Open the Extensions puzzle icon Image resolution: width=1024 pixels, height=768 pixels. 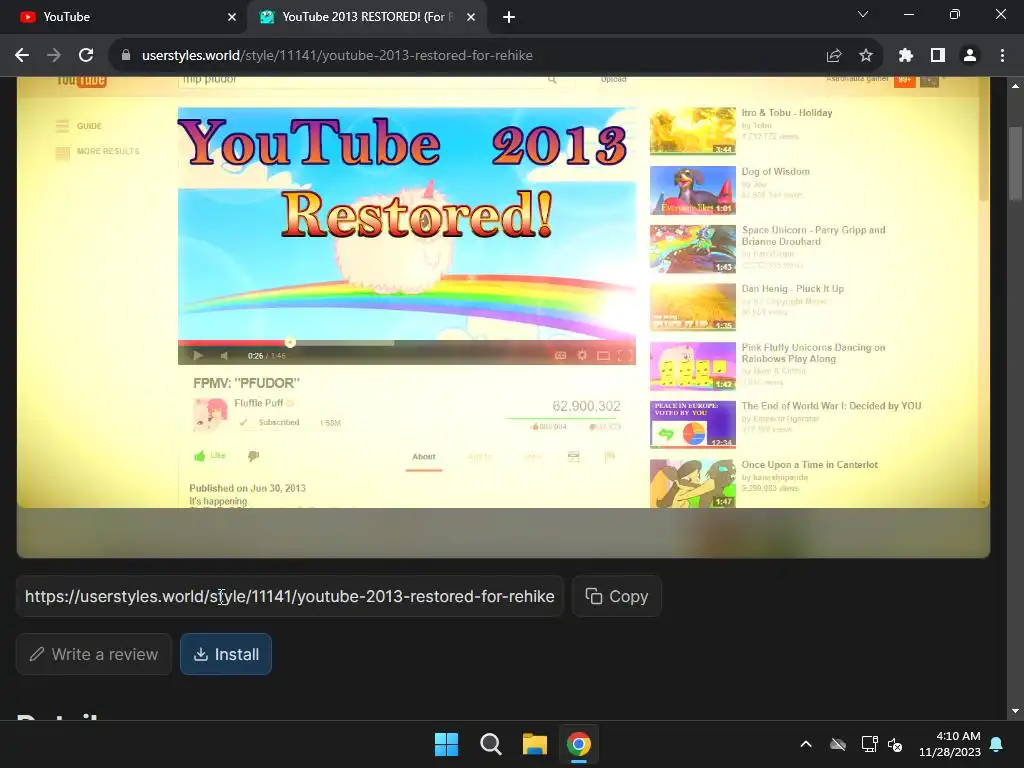(x=905, y=56)
